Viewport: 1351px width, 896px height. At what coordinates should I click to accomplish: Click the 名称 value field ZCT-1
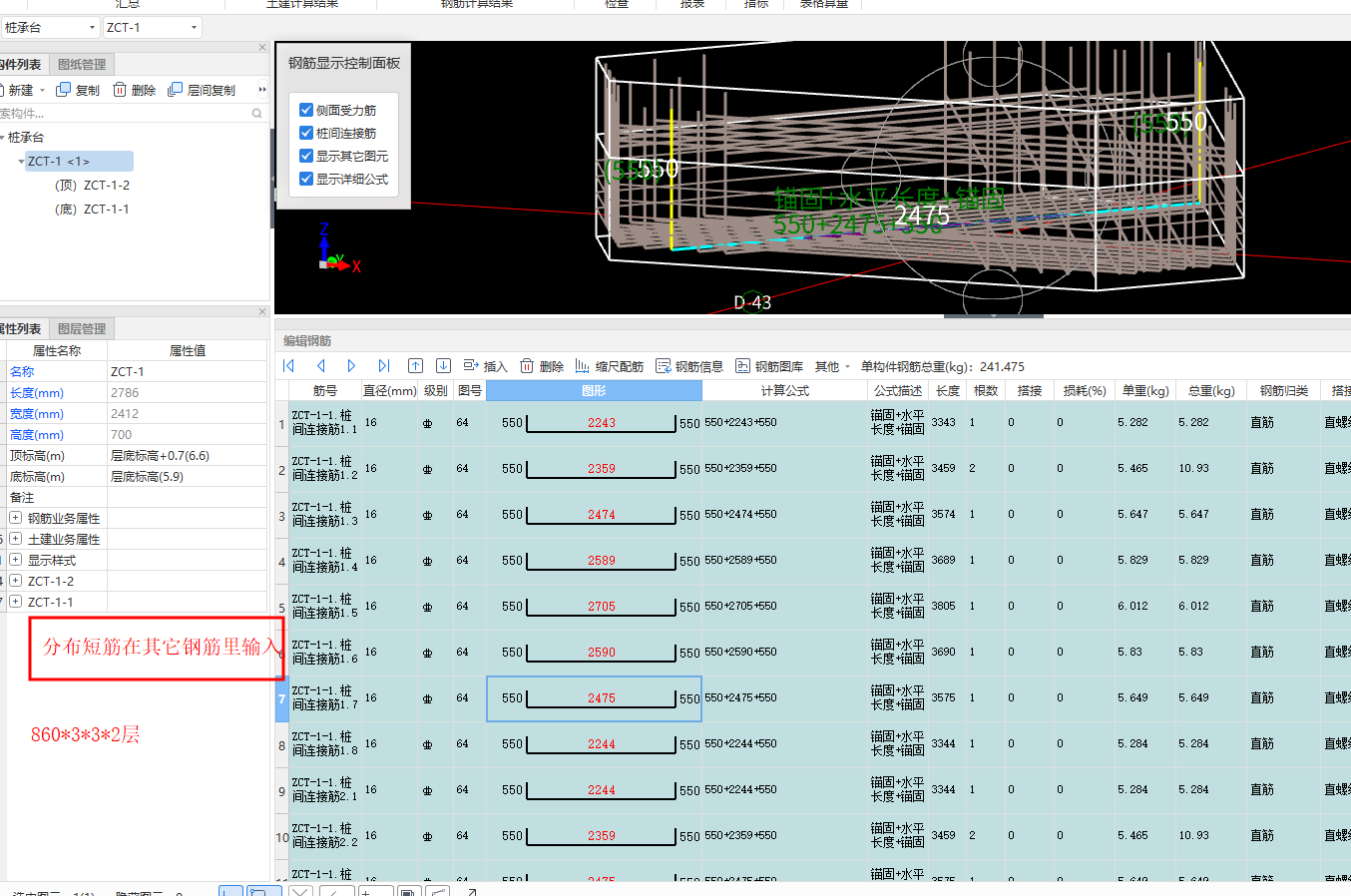187,371
